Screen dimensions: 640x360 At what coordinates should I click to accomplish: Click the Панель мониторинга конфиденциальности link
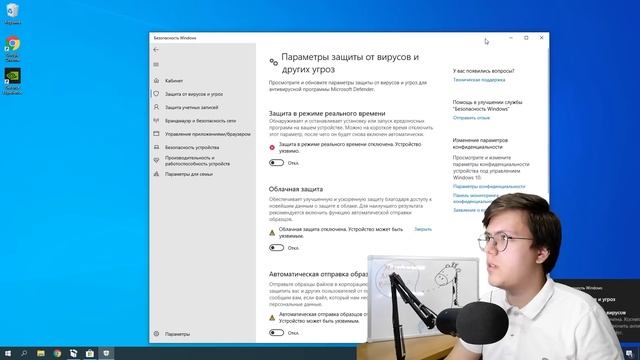[x=476, y=198]
